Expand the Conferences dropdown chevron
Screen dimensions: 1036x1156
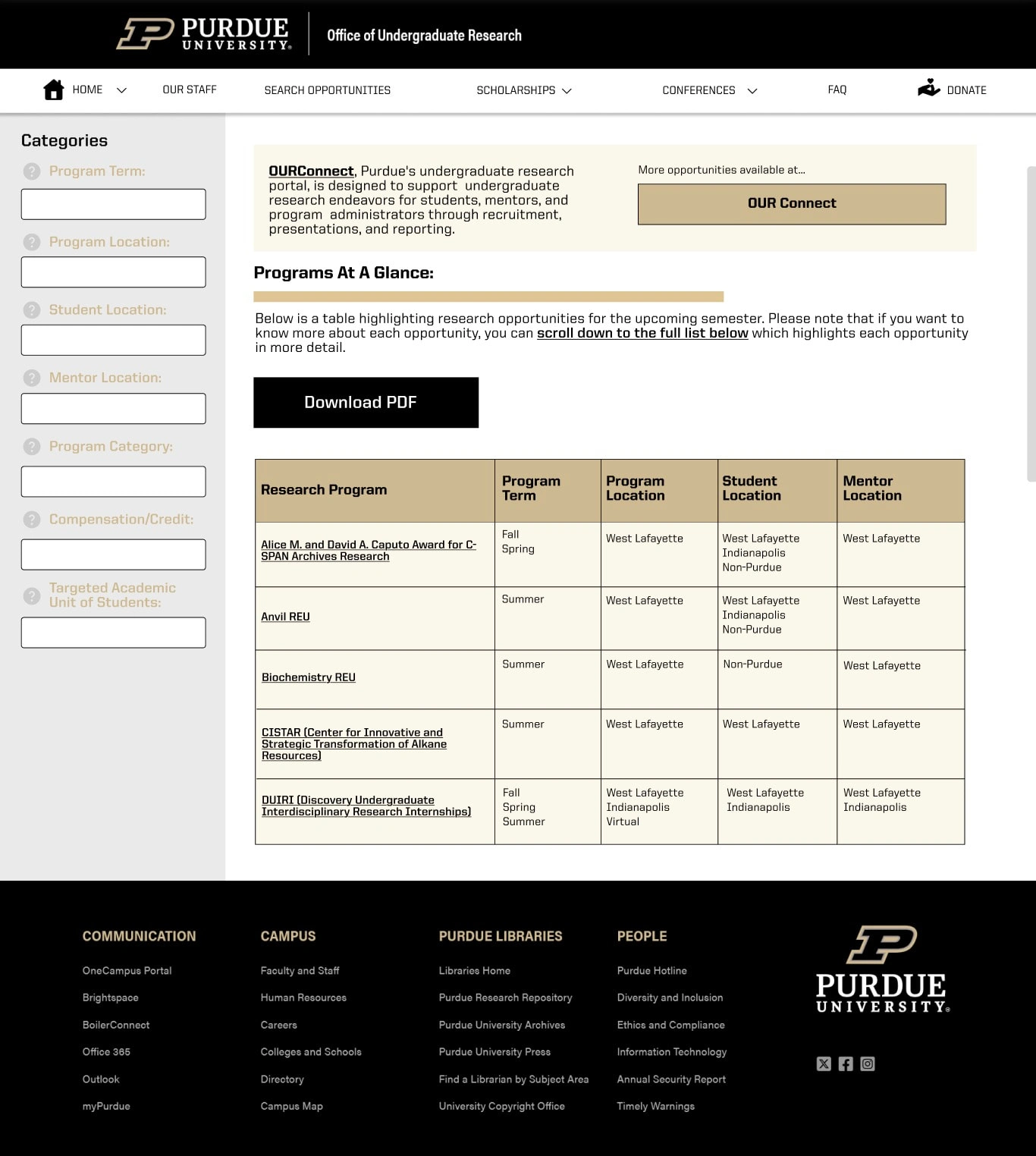[752, 91]
